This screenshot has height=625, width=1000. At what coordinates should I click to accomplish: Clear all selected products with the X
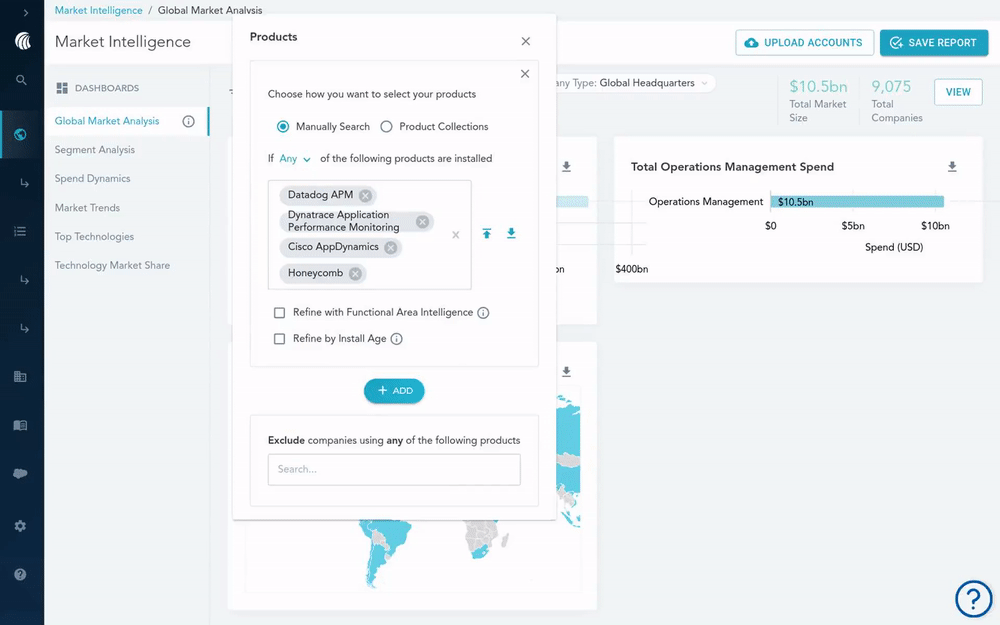pyautogui.click(x=455, y=235)
